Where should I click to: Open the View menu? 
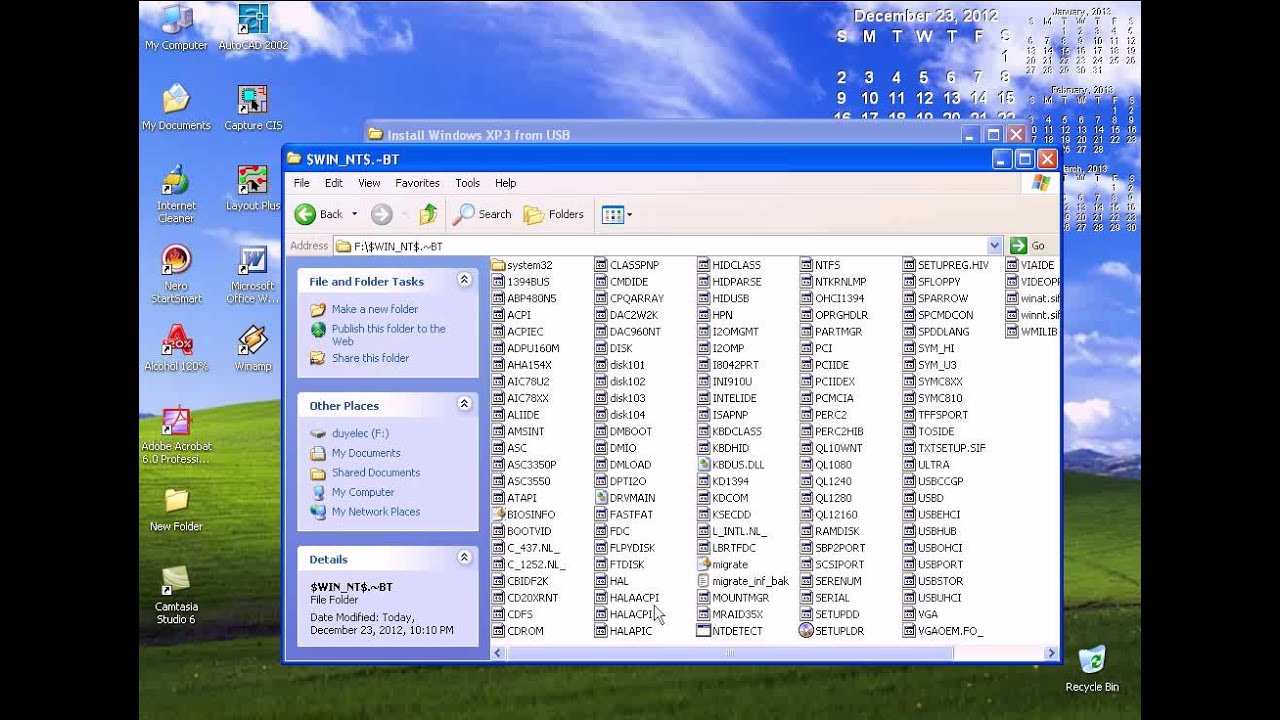[x=369, y=183]
